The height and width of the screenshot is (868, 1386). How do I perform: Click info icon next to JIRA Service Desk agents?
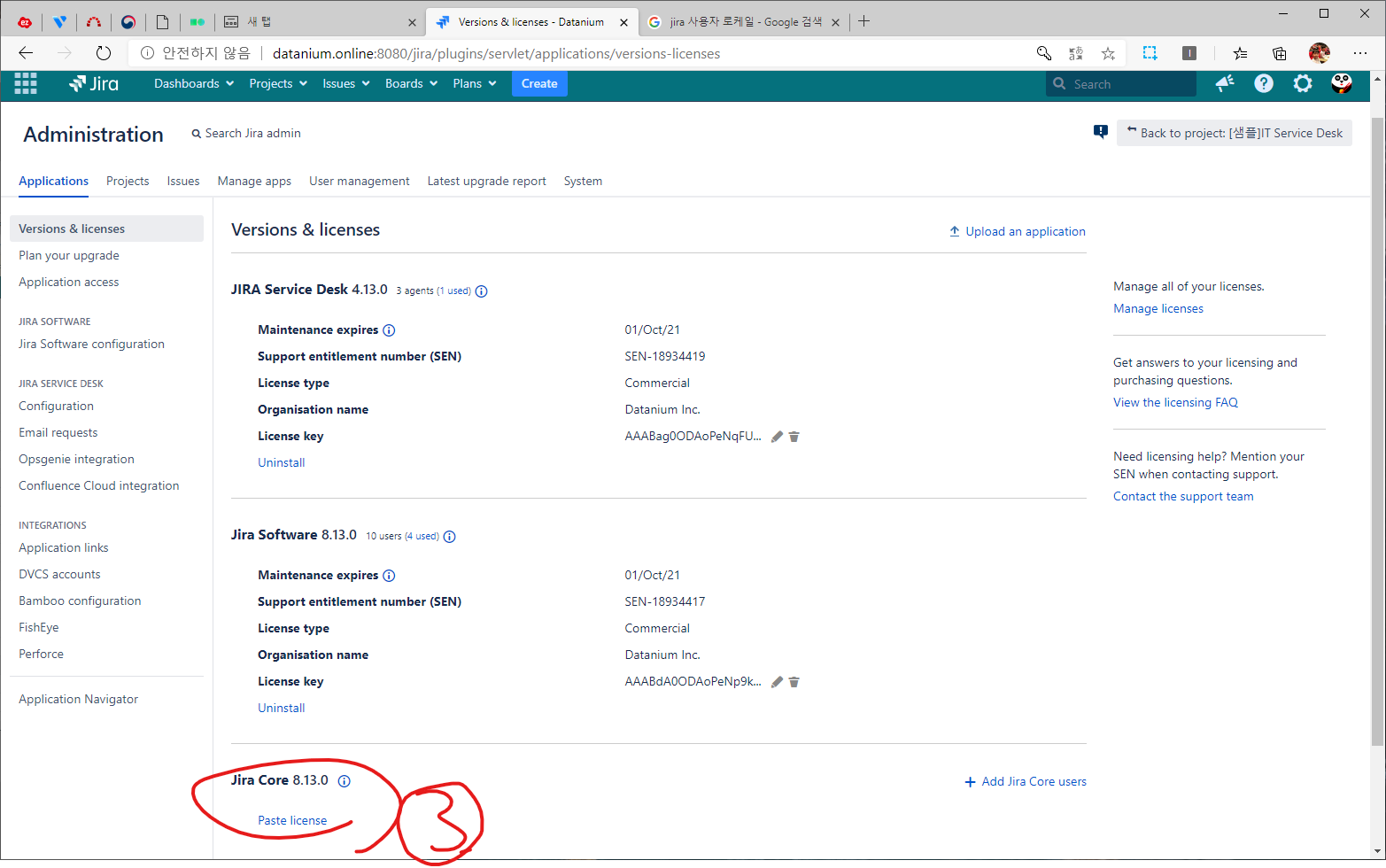pyautogui.click(x=482, y=291)
